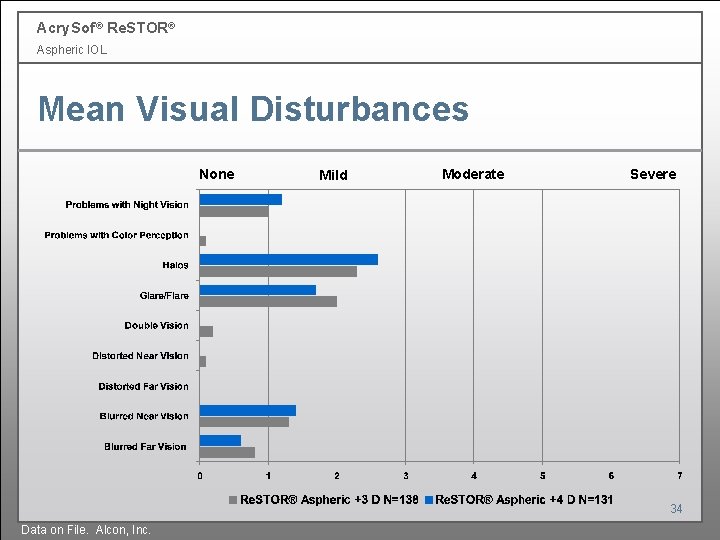Click the 'Double Vision' category label
Viewport: 720px width, 540px height.
(156, 326)
